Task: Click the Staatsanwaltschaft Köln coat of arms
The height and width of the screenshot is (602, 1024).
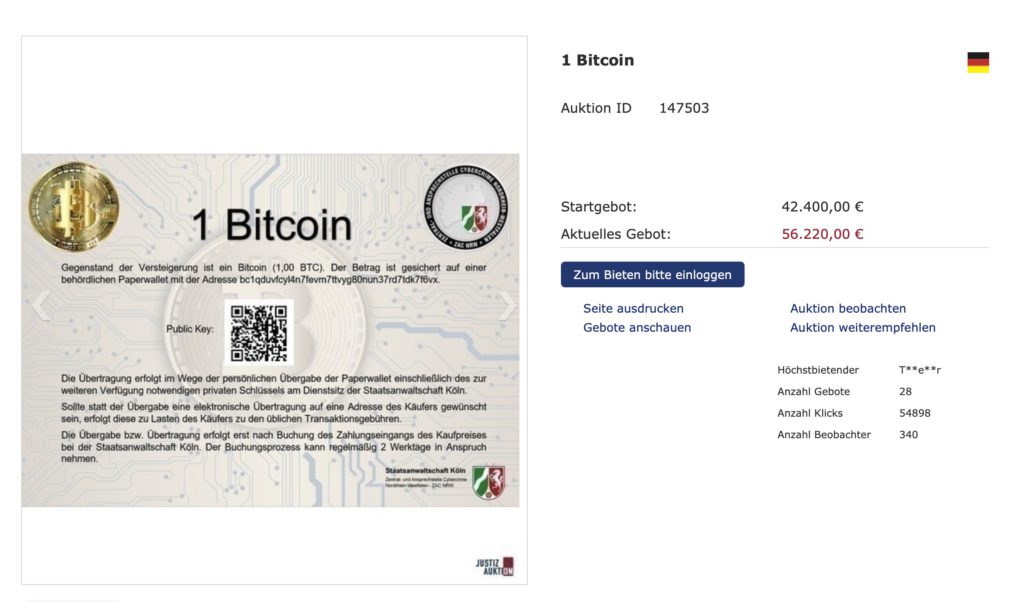Action: pyautogui.click(x=488, y=483)
